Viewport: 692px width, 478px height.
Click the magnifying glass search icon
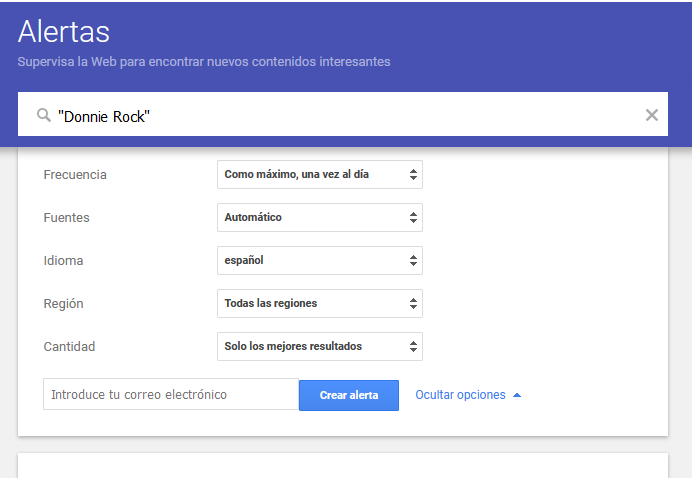click(x=43, y=116)
